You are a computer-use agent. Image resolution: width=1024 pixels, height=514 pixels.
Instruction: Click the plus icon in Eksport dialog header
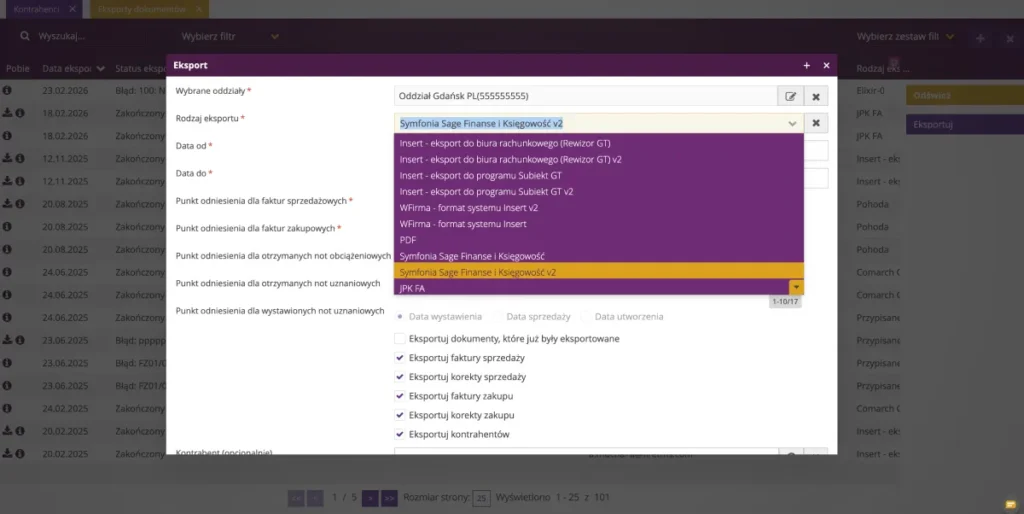[x=807, y=65]
